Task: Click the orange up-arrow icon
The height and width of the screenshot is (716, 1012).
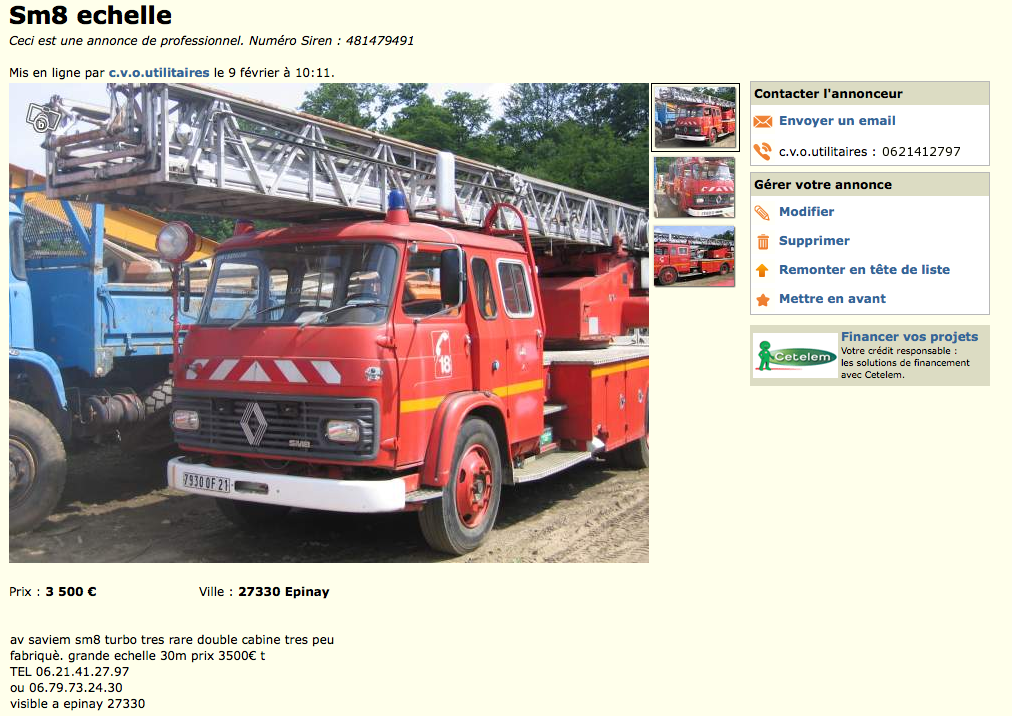Action: pos(762,271)
